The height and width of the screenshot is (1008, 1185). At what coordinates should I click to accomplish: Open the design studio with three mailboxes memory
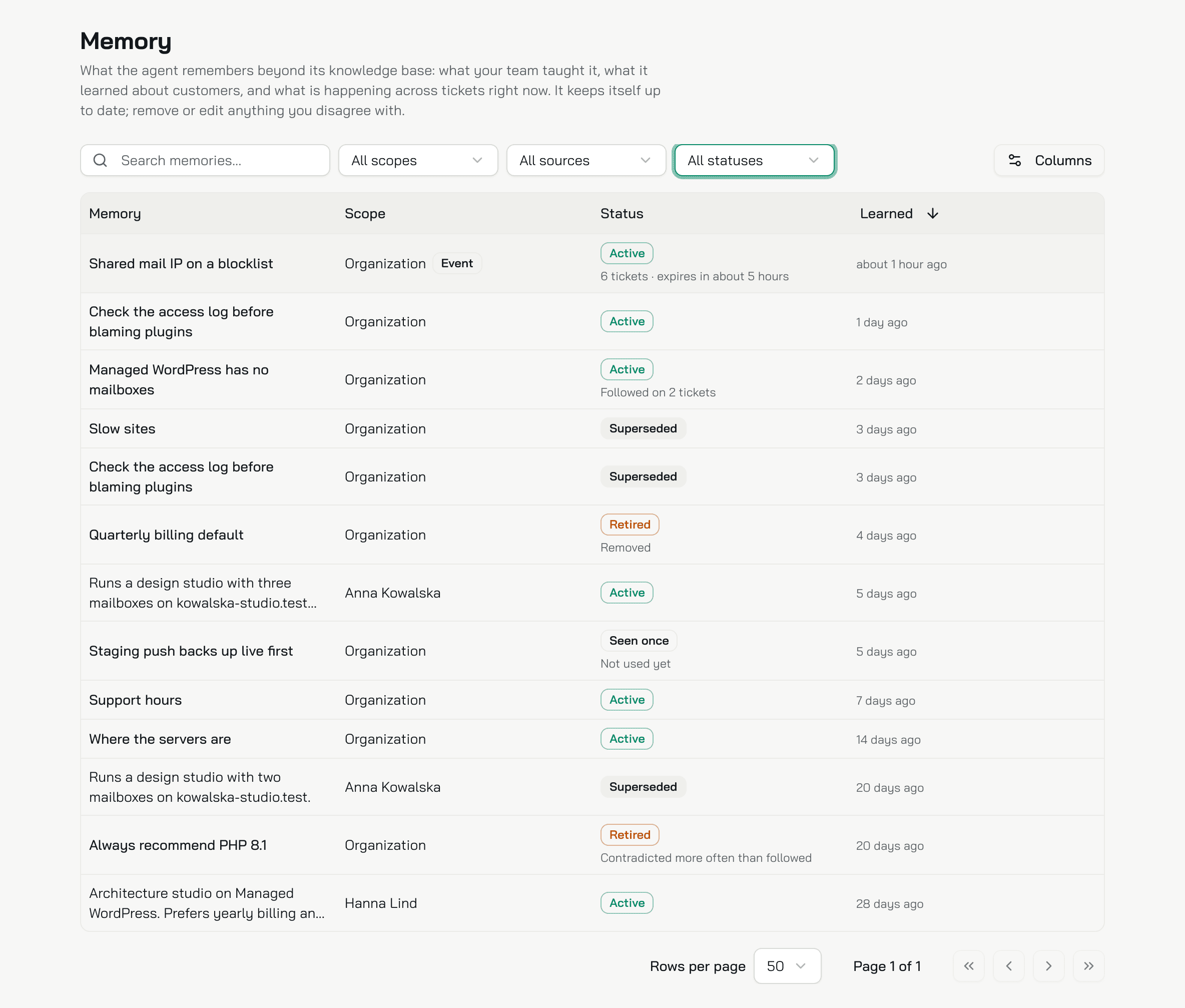(203, 593)
